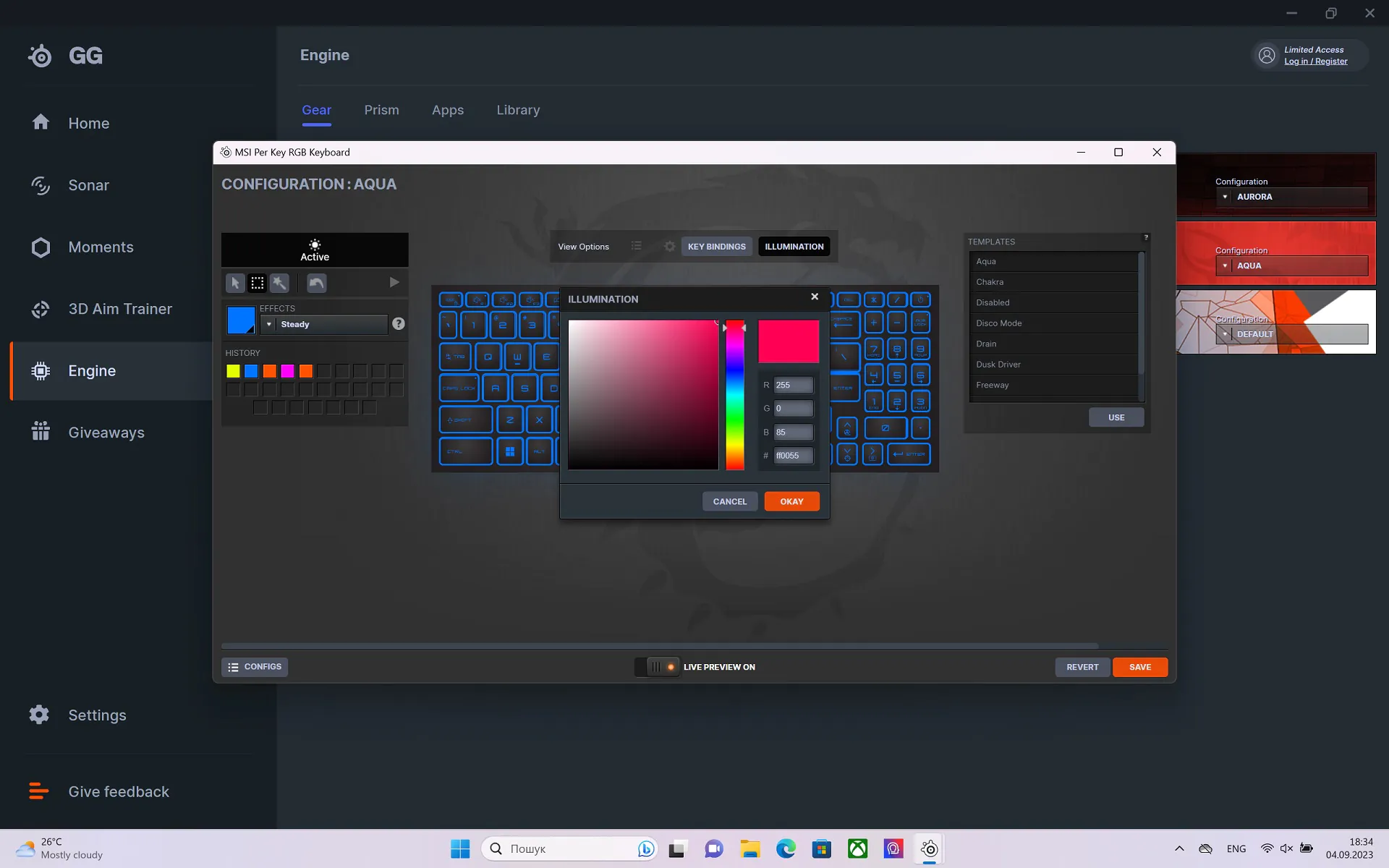Switch to the Apps tab

pos(448,110)
